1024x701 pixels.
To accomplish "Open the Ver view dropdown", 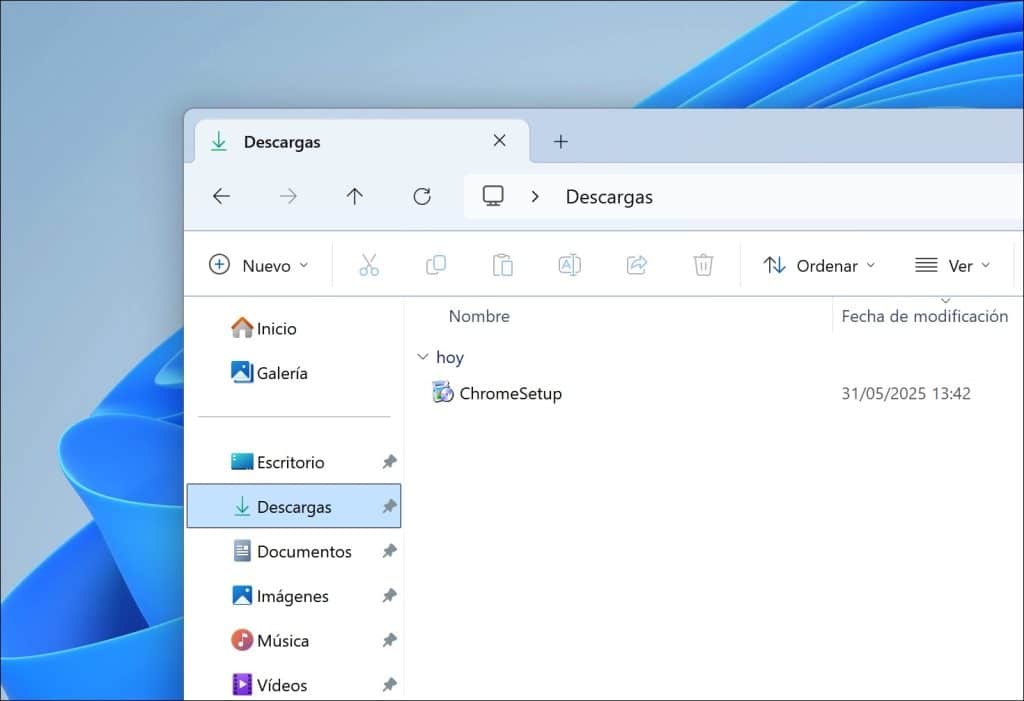I will point(952,265).
